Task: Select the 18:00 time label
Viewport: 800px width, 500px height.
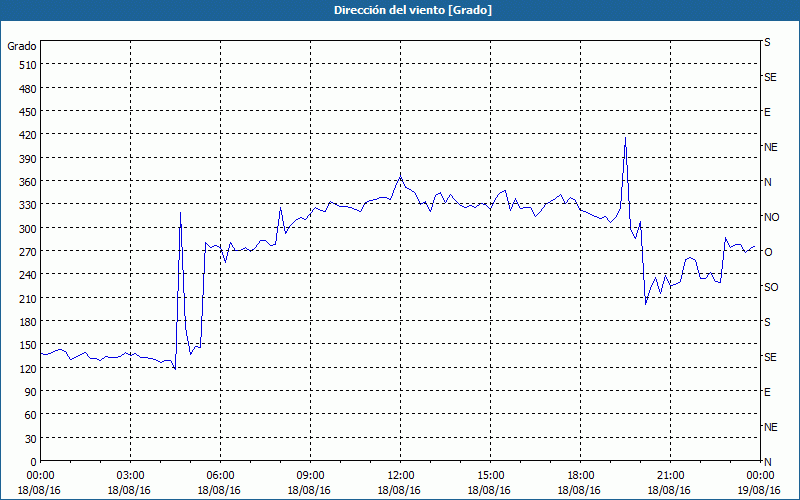Action: tap(579, 476)
